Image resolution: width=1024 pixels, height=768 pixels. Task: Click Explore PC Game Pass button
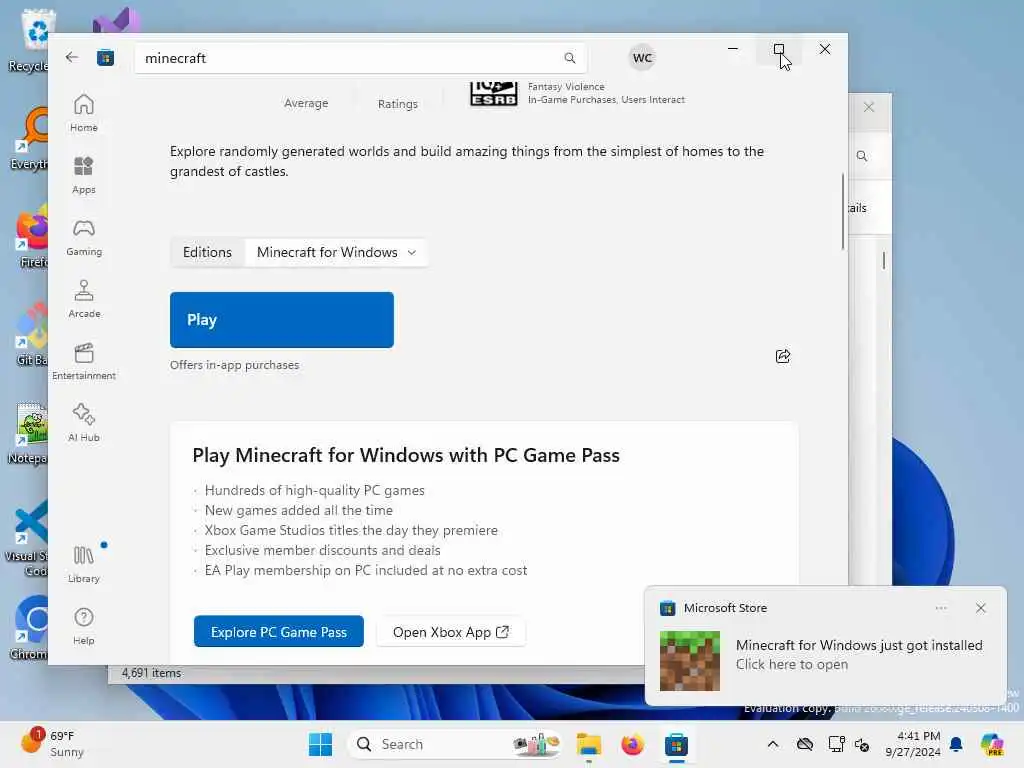[x=278, y=632]
